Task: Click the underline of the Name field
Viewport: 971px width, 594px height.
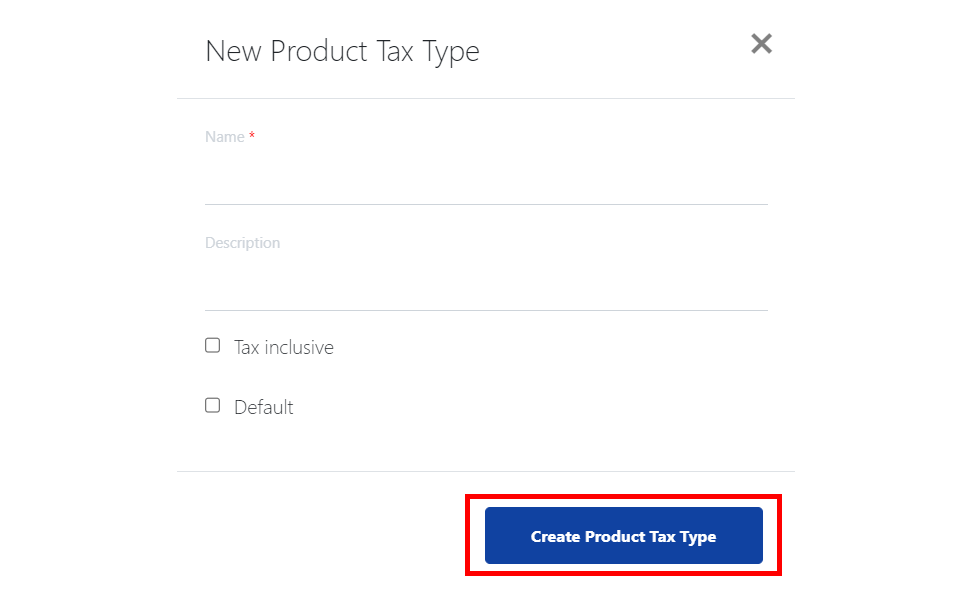Action: tap(486, 204)
